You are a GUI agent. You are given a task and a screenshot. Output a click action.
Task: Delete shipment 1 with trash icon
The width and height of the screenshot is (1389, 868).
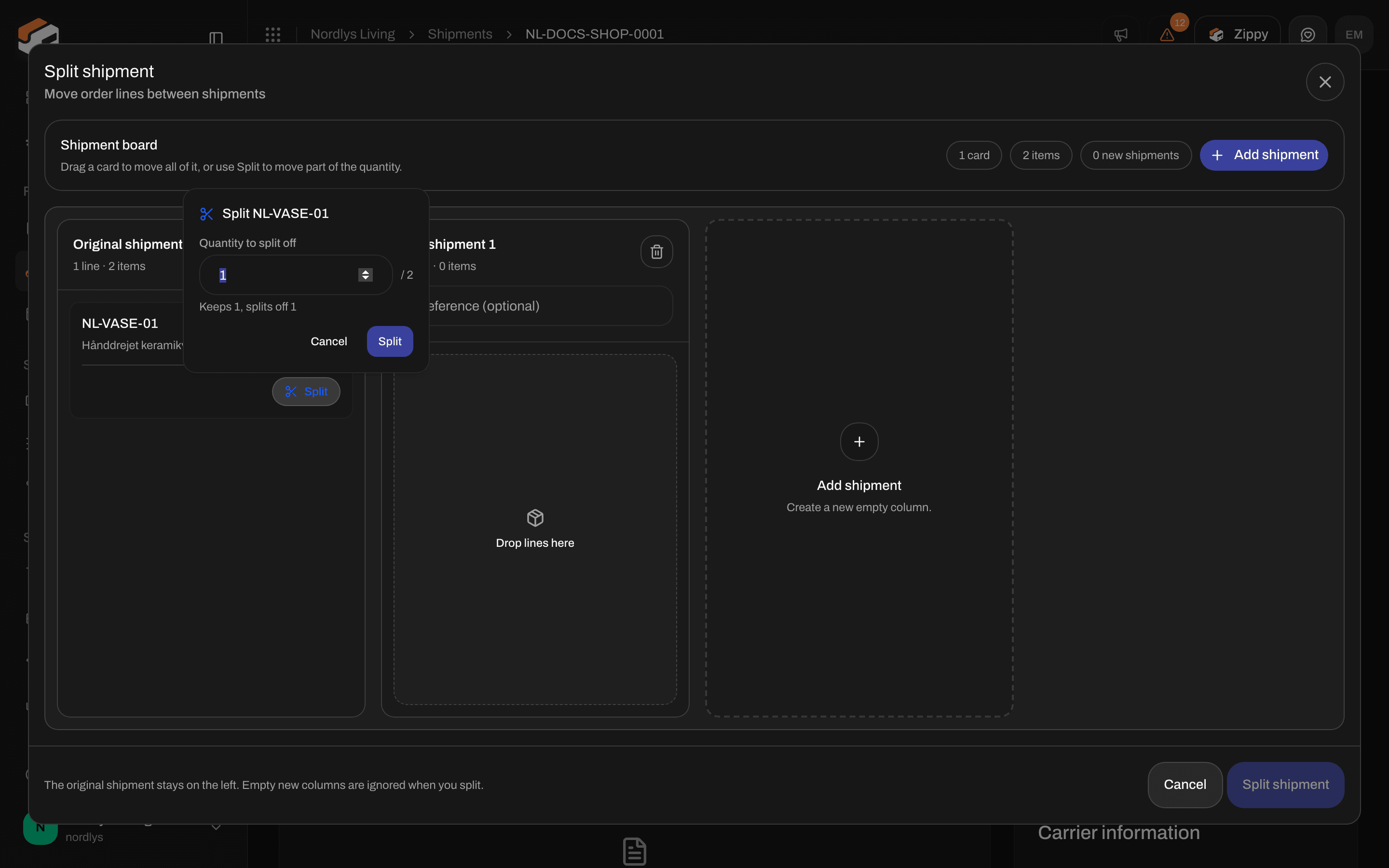[656, 251]
